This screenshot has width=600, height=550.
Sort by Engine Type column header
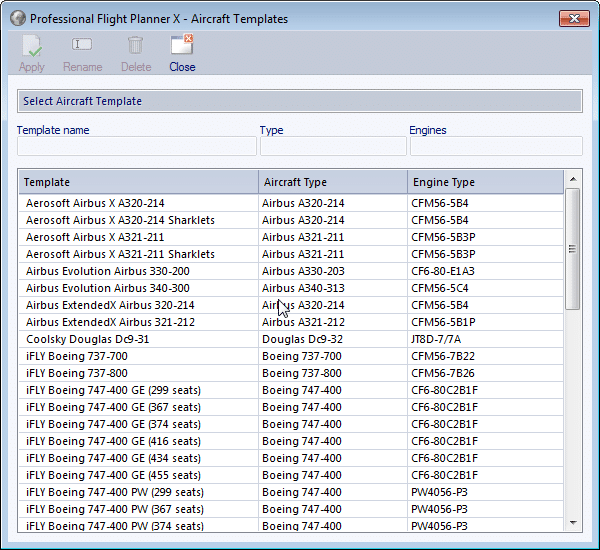pyautogui.click(x=485, y=182)
